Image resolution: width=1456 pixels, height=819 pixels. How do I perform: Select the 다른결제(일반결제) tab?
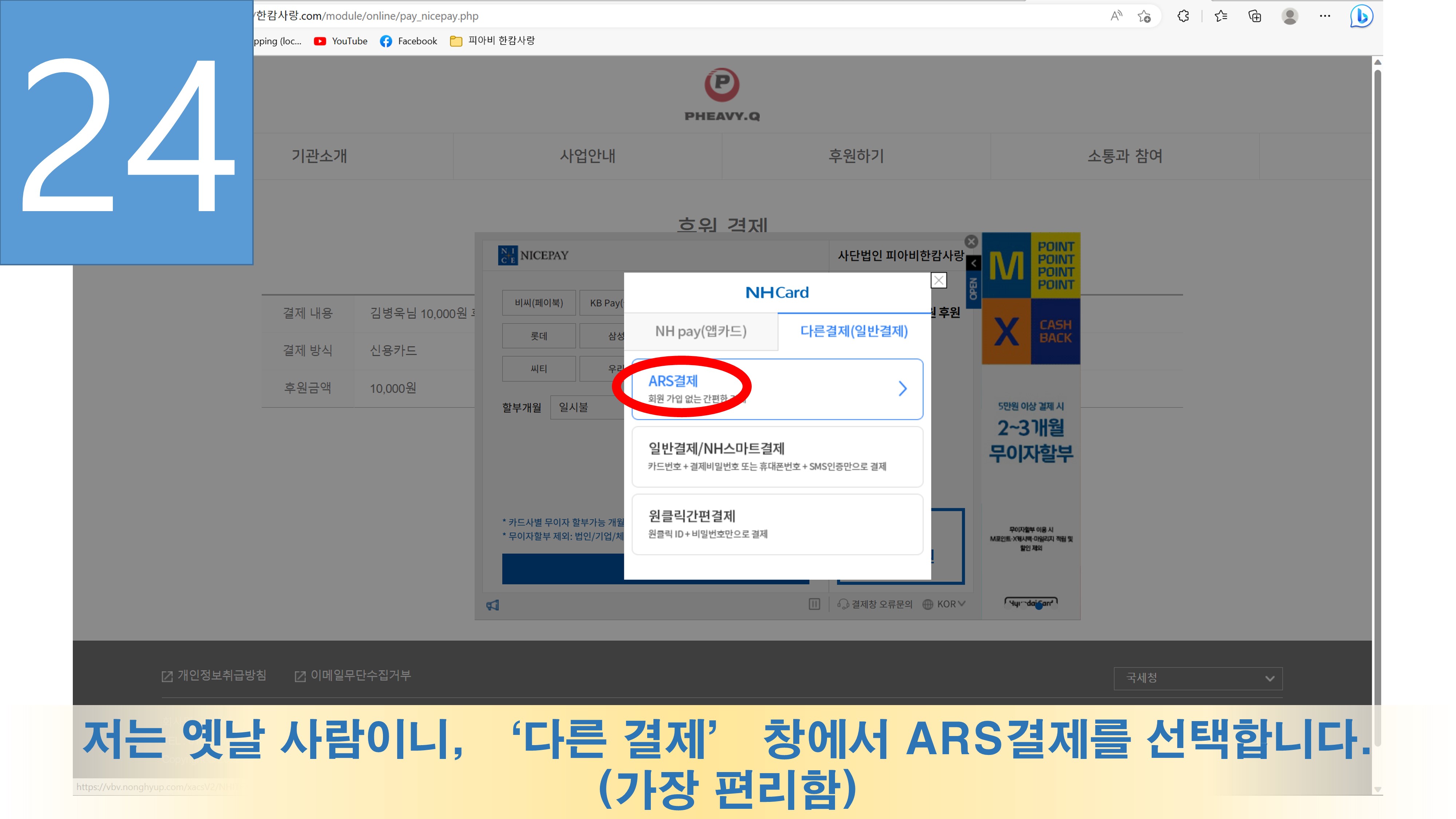854,331
